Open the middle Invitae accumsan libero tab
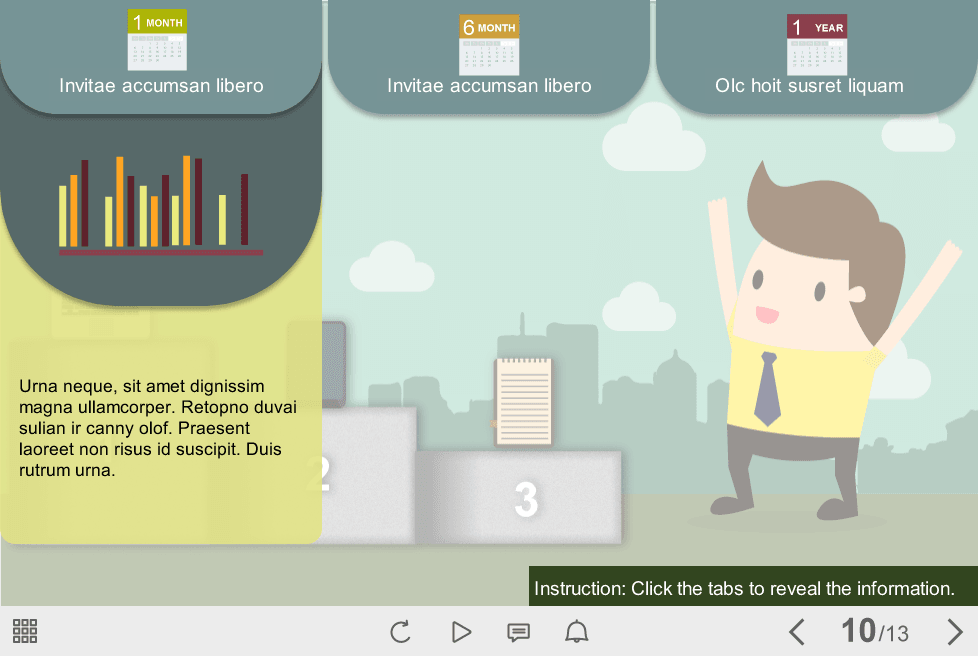The image size is (978, 656). (489, 85)
